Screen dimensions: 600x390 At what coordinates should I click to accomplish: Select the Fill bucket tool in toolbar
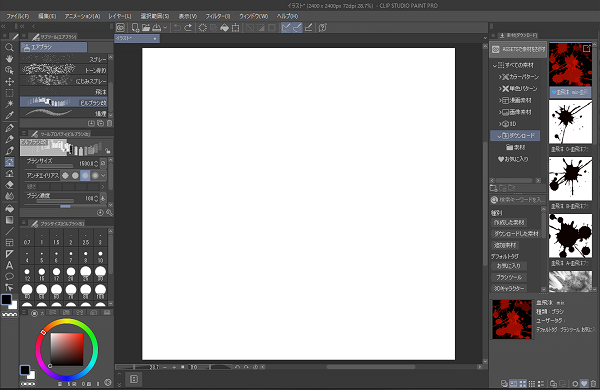point(9,209)
